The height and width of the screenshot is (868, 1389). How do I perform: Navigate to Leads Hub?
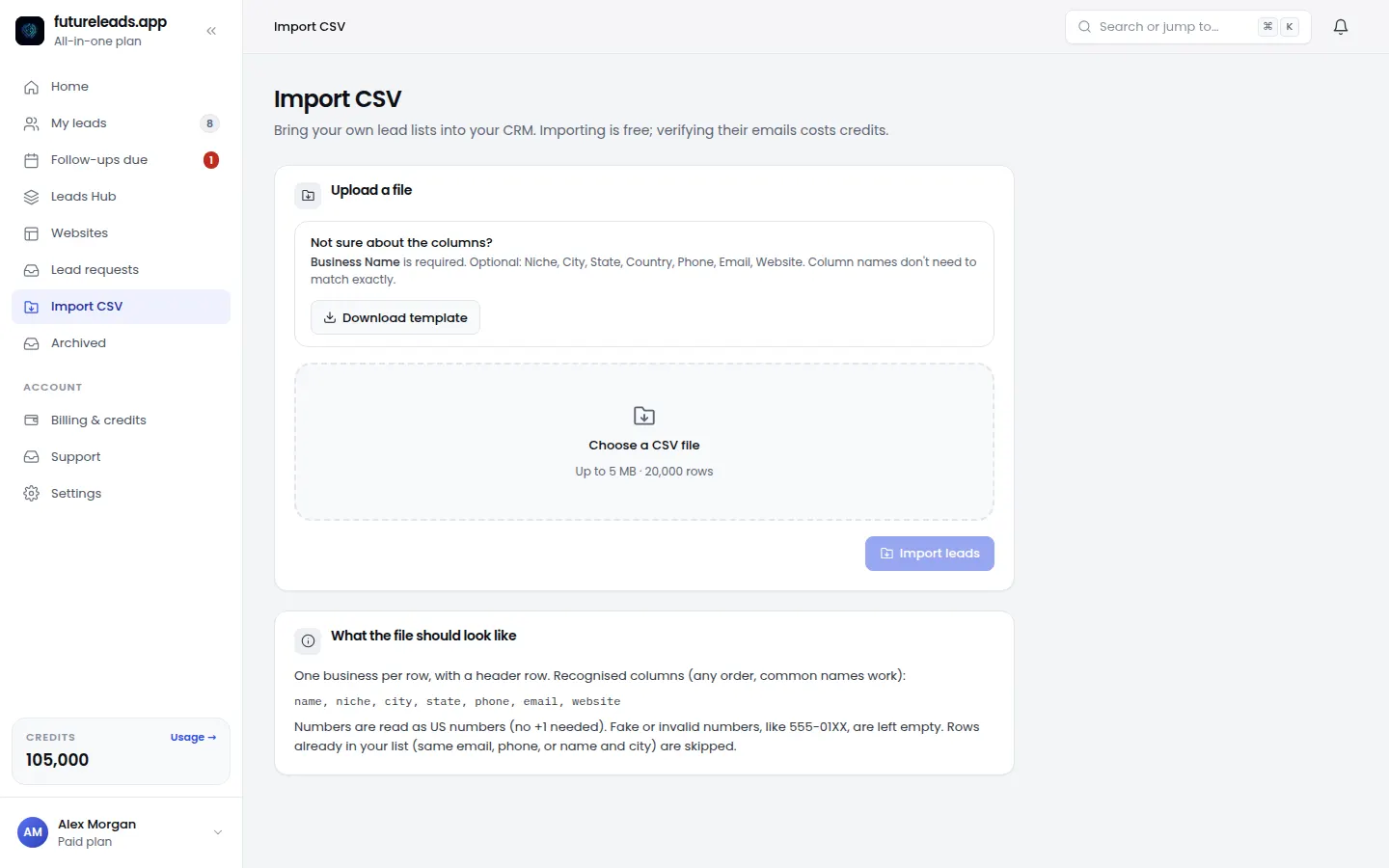[x=121, y=197]
